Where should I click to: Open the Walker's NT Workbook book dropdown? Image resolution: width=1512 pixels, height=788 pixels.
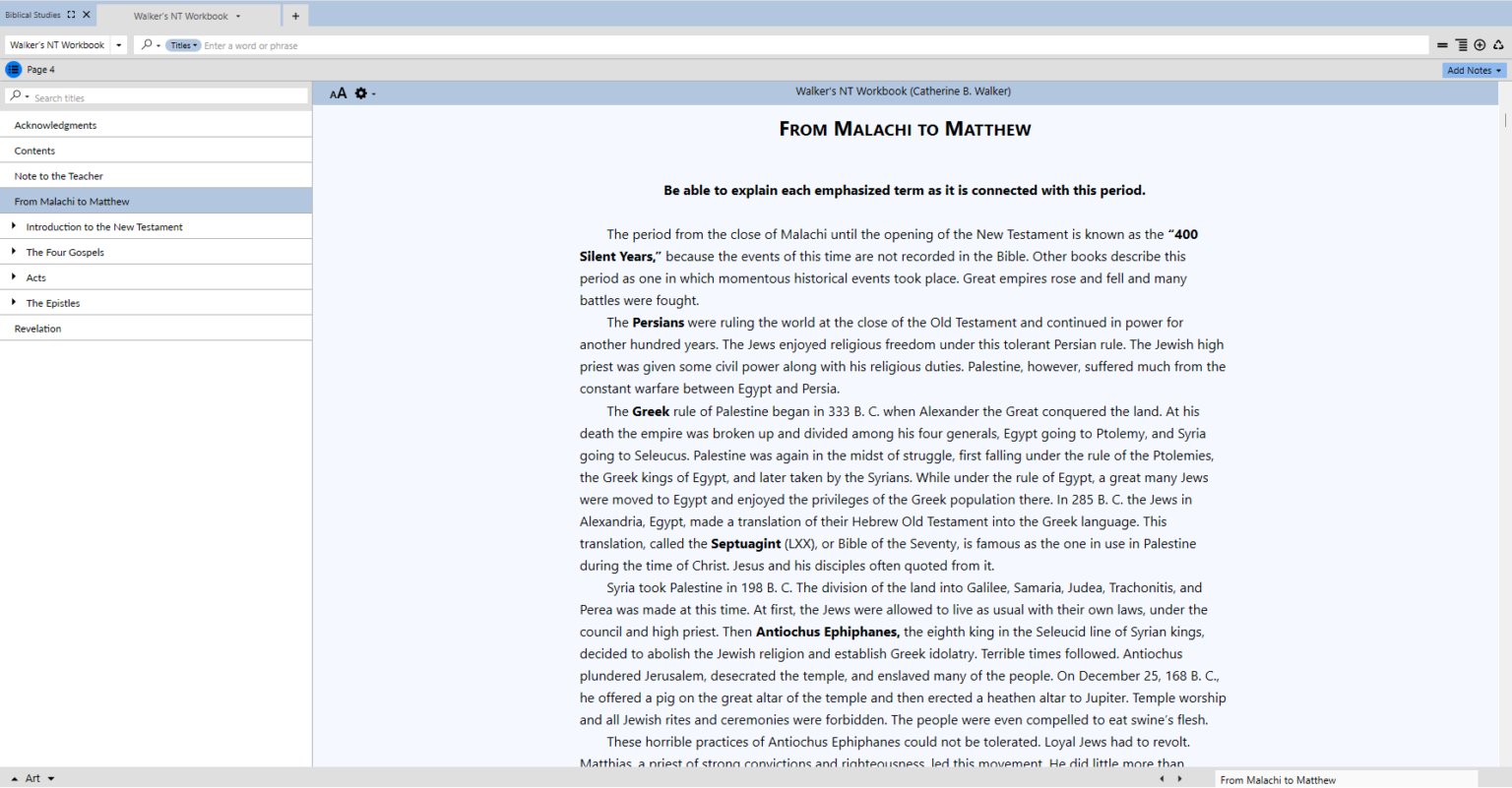[x=118, y=45]
